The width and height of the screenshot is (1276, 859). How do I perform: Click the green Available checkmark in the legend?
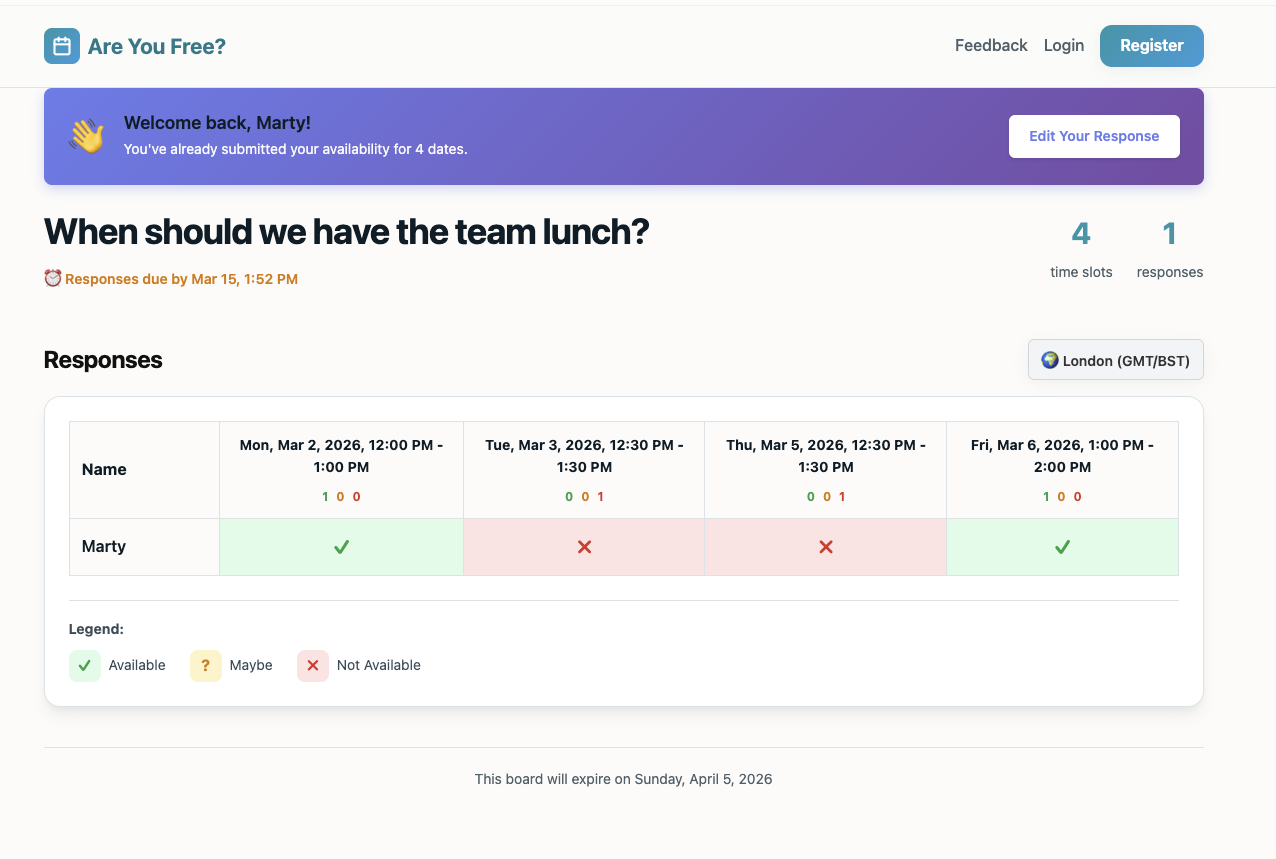pos(84,665)
